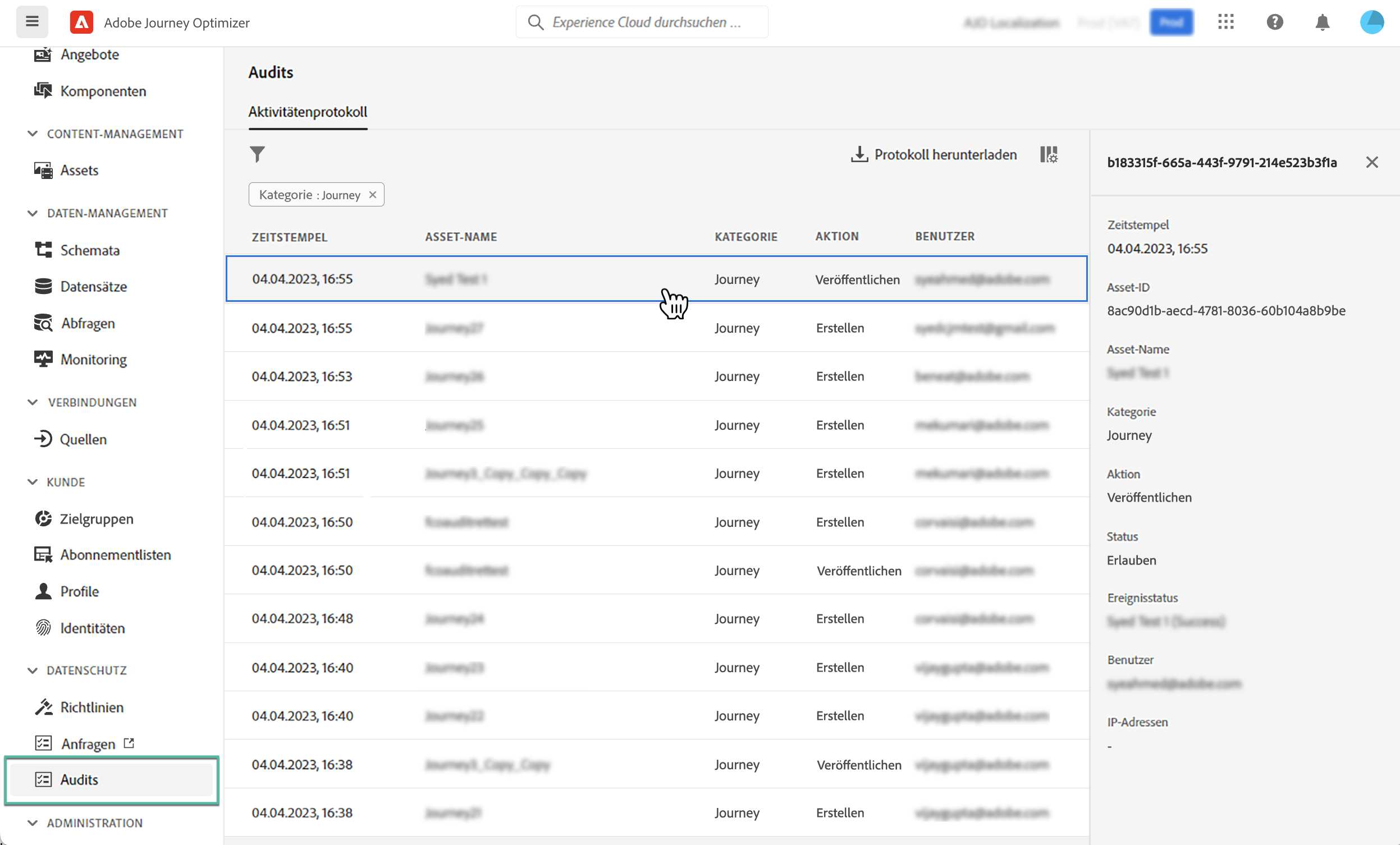Open Audits in the sidebar
Screen dimensions: 1400x845
80,780
